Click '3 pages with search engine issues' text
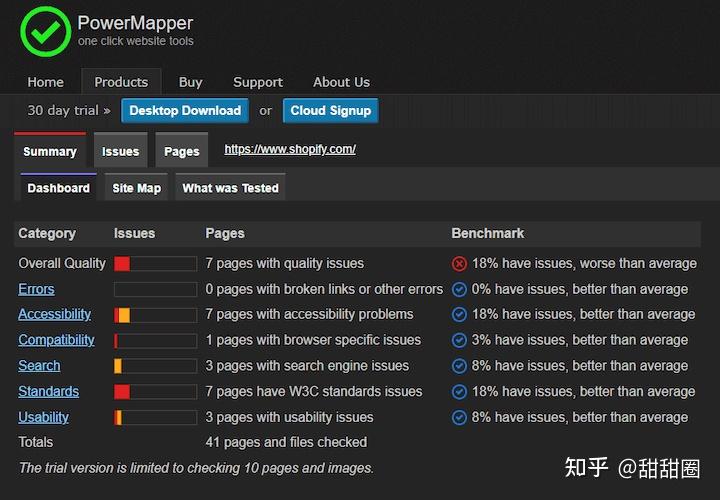 307,366
